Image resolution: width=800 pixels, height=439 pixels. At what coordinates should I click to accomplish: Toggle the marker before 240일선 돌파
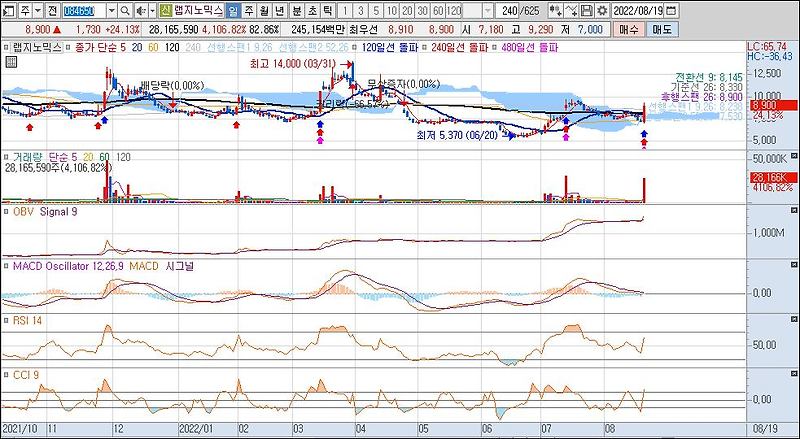tap(426, 47)
